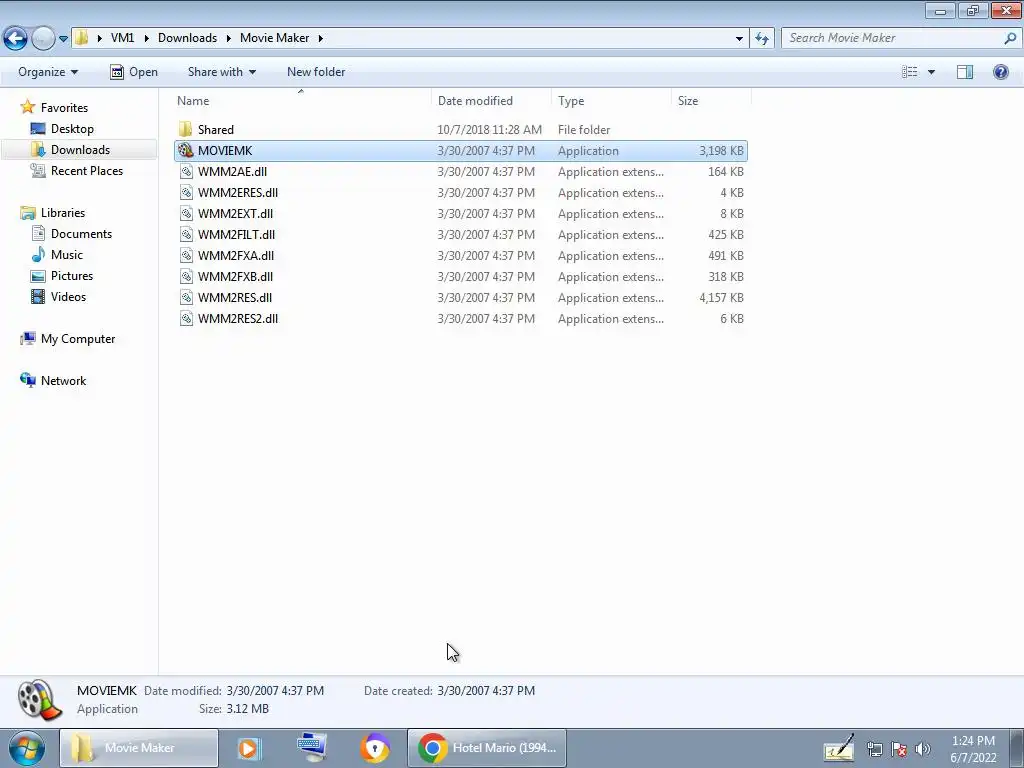The width and height of the screenshot is (1024, 768).
Task: Open Desktop in the navigation pane
Action: [63, 129]
